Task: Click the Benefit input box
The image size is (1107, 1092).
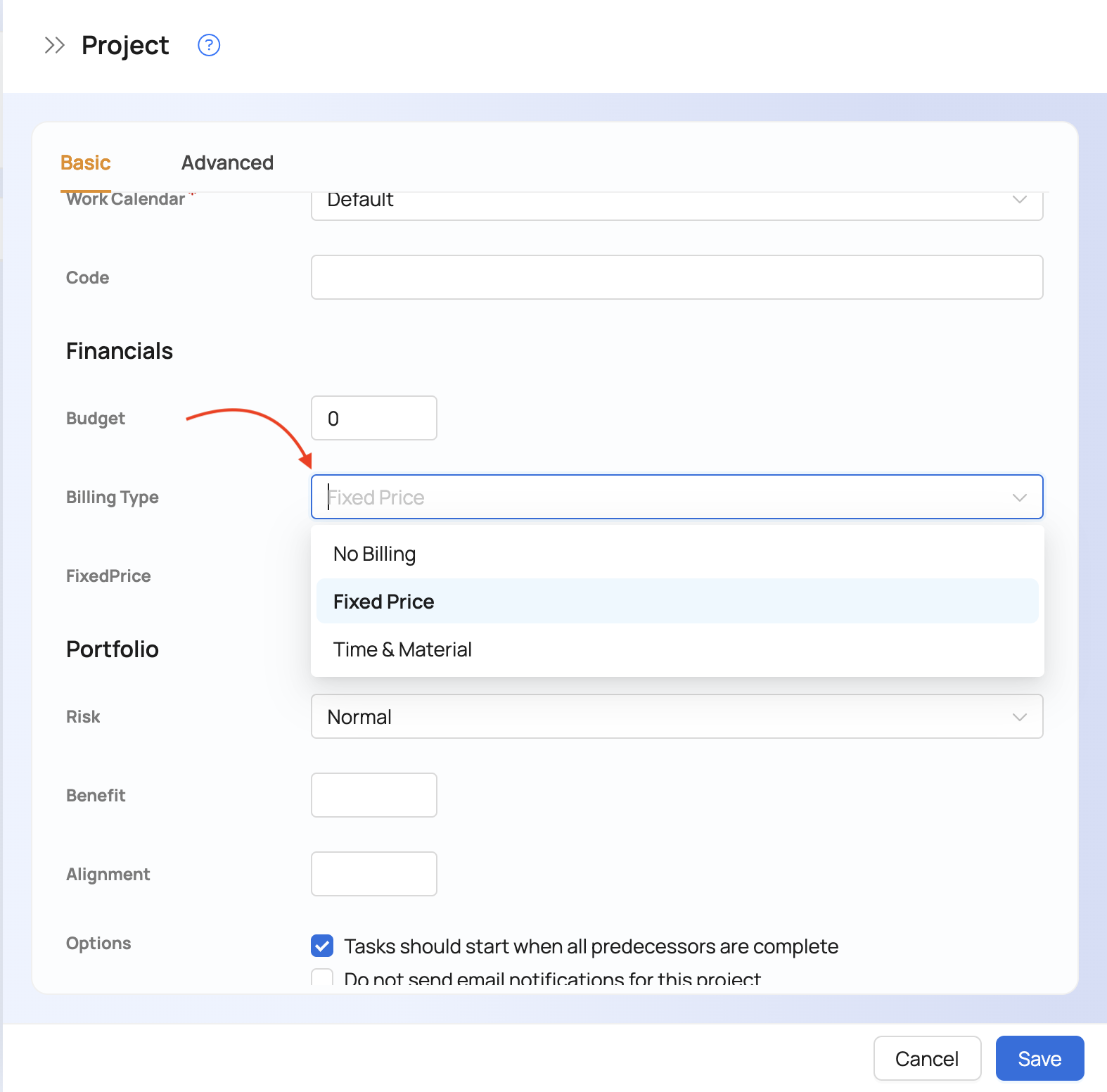Action: [374, 795]
